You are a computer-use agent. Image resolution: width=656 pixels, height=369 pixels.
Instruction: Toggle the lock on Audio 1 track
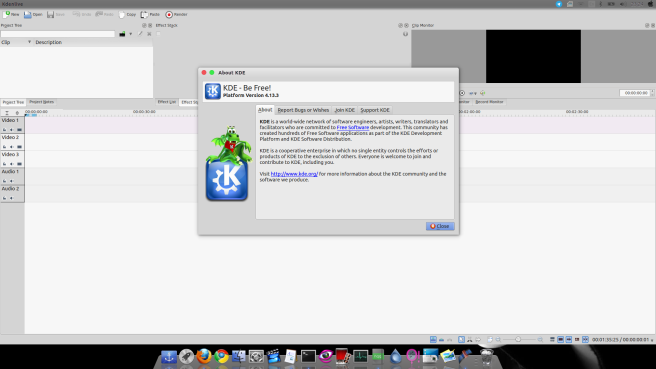pyautogui.click(x=5, y=181)
